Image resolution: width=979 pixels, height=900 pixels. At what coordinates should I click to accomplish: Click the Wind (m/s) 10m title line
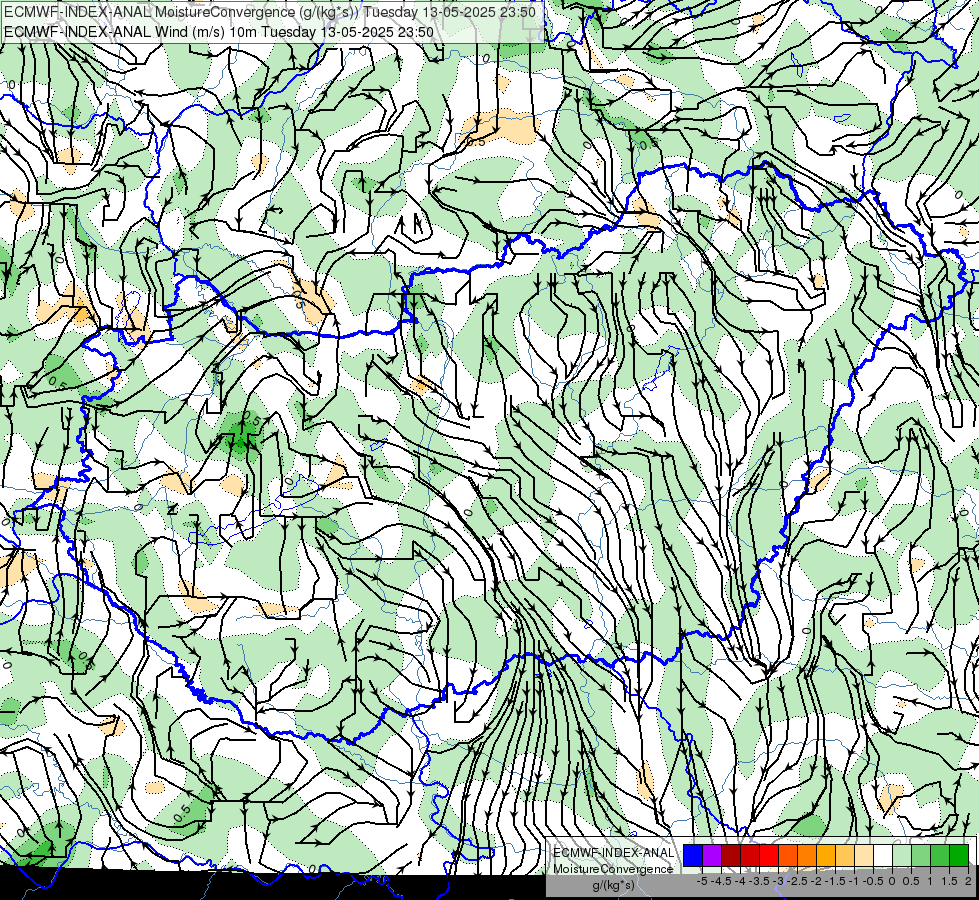click(x=219, y=32)
